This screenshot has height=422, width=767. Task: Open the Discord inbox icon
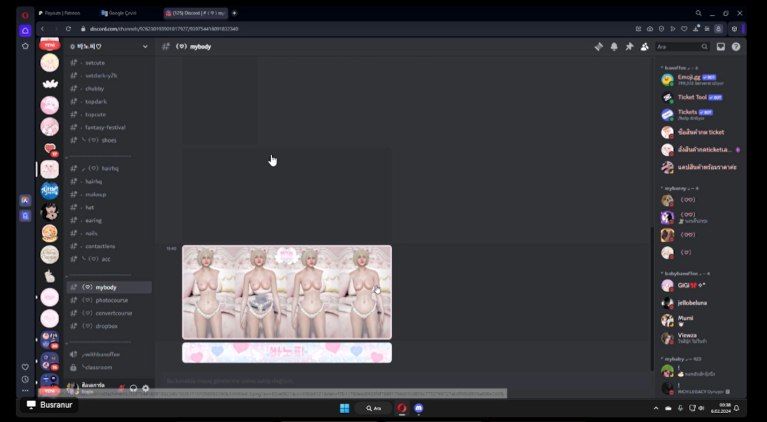click(x=721, y=47)
